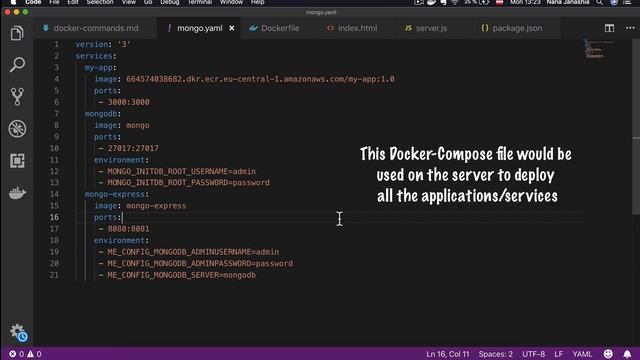Click ME_CONFIG_MONGODB_ADMINPASSWORD=password line
640x360 pixels.
[x=200, y=264]
